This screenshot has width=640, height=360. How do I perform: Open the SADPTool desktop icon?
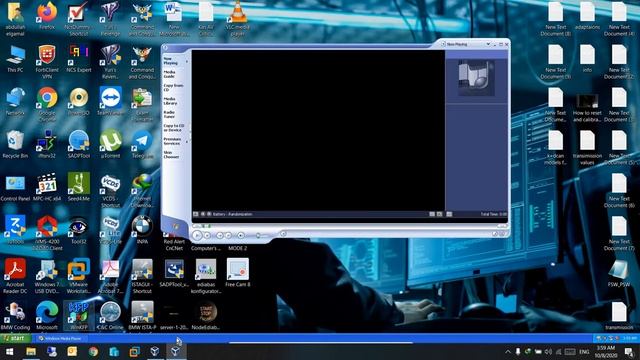78,144
